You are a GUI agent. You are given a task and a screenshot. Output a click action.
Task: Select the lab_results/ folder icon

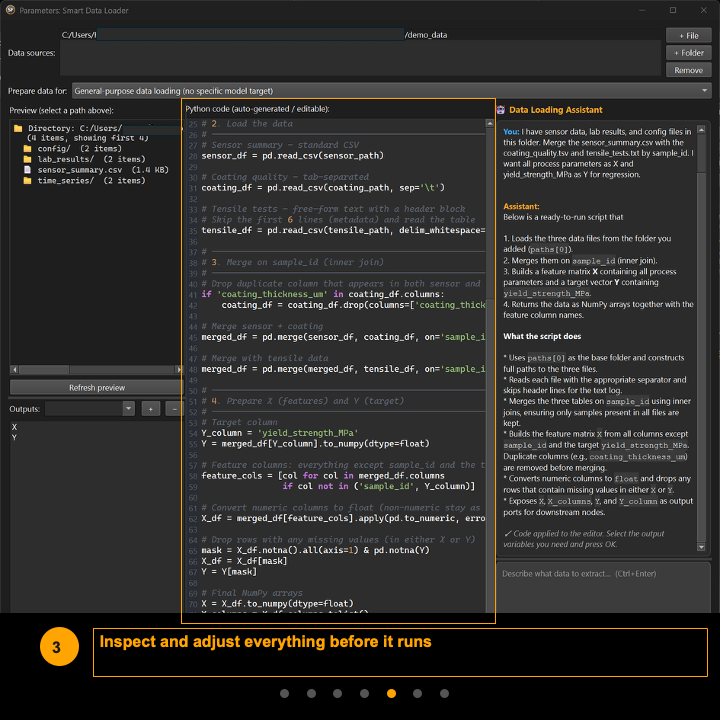[x=28, y=159]
